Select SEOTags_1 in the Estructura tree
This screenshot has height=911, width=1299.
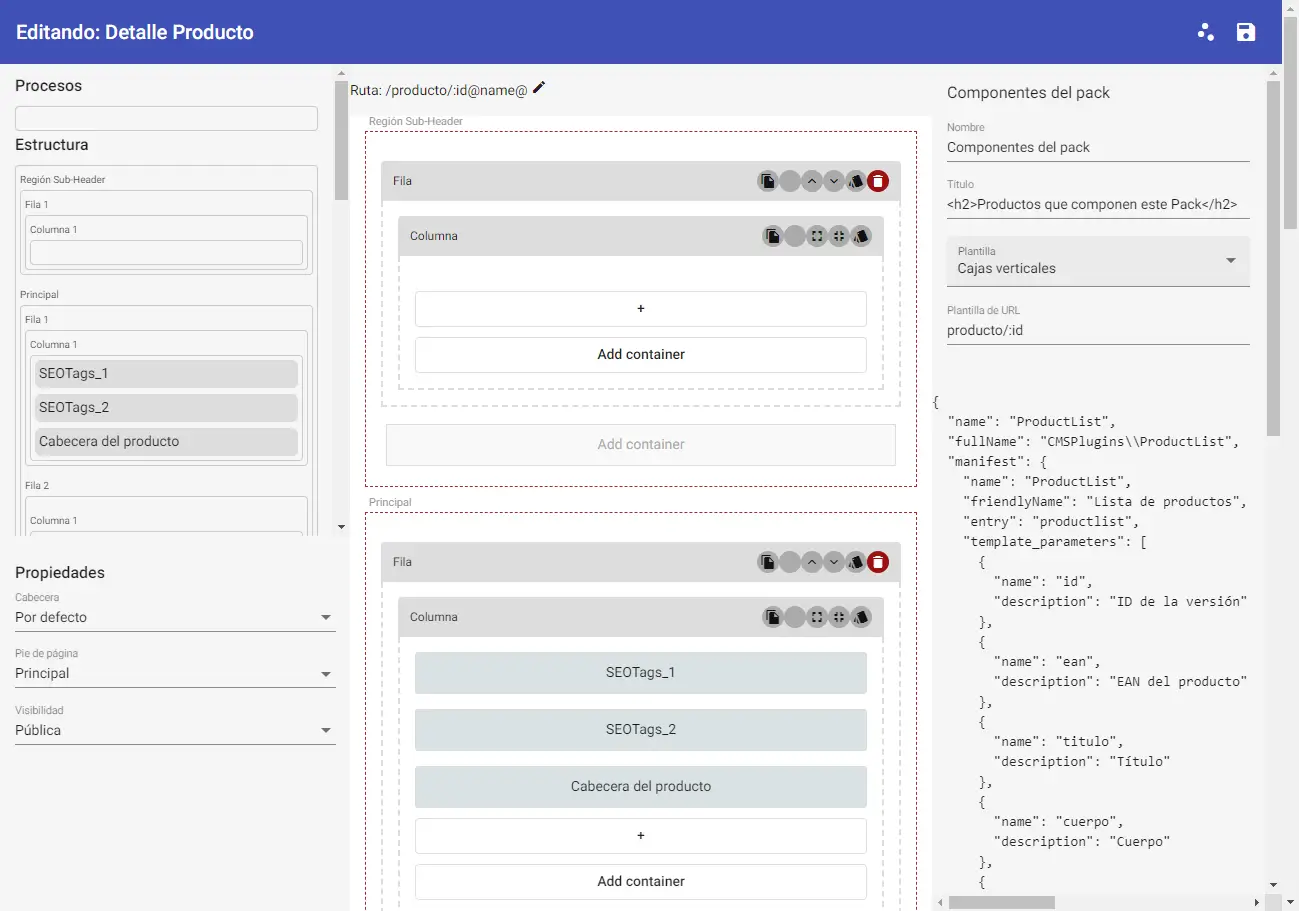pyautogui.click(x=166, y=374)
